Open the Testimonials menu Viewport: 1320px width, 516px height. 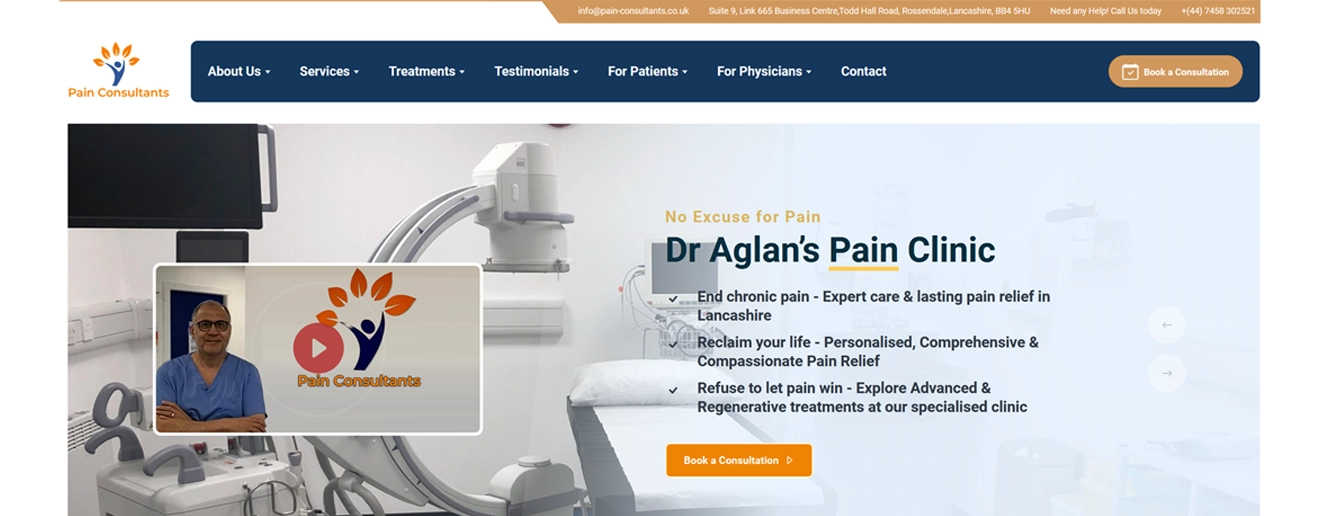click(x=536, y=71)
